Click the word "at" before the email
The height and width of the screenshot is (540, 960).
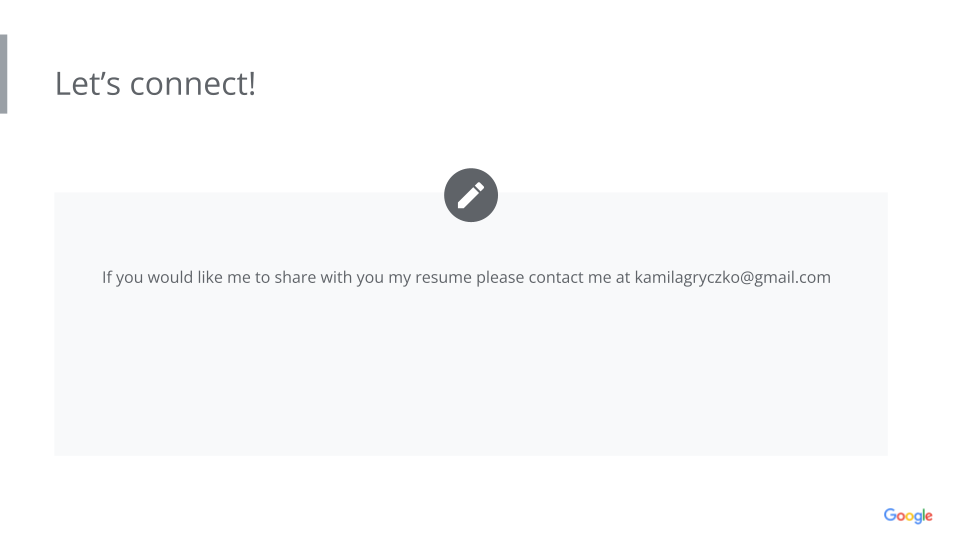(622, 277)
